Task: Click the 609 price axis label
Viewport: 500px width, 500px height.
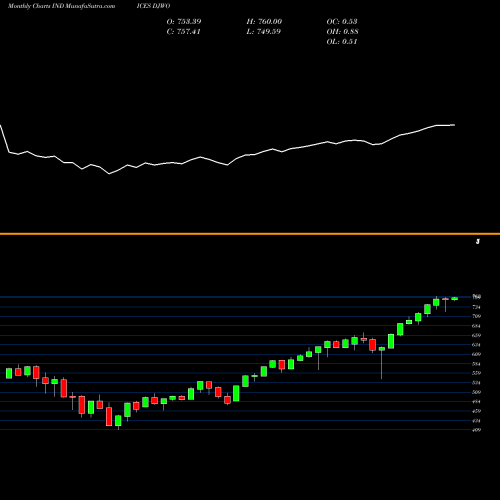Action: pyautogui.click(x=477, y=354)
